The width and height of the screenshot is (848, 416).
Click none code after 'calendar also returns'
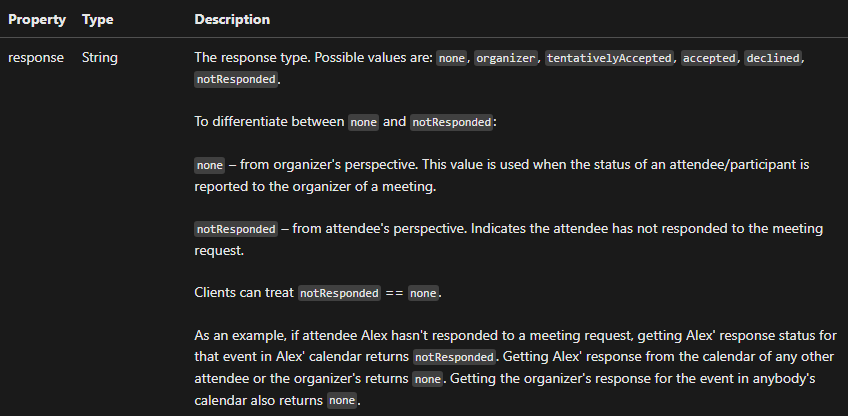click(x=342, y=400)
